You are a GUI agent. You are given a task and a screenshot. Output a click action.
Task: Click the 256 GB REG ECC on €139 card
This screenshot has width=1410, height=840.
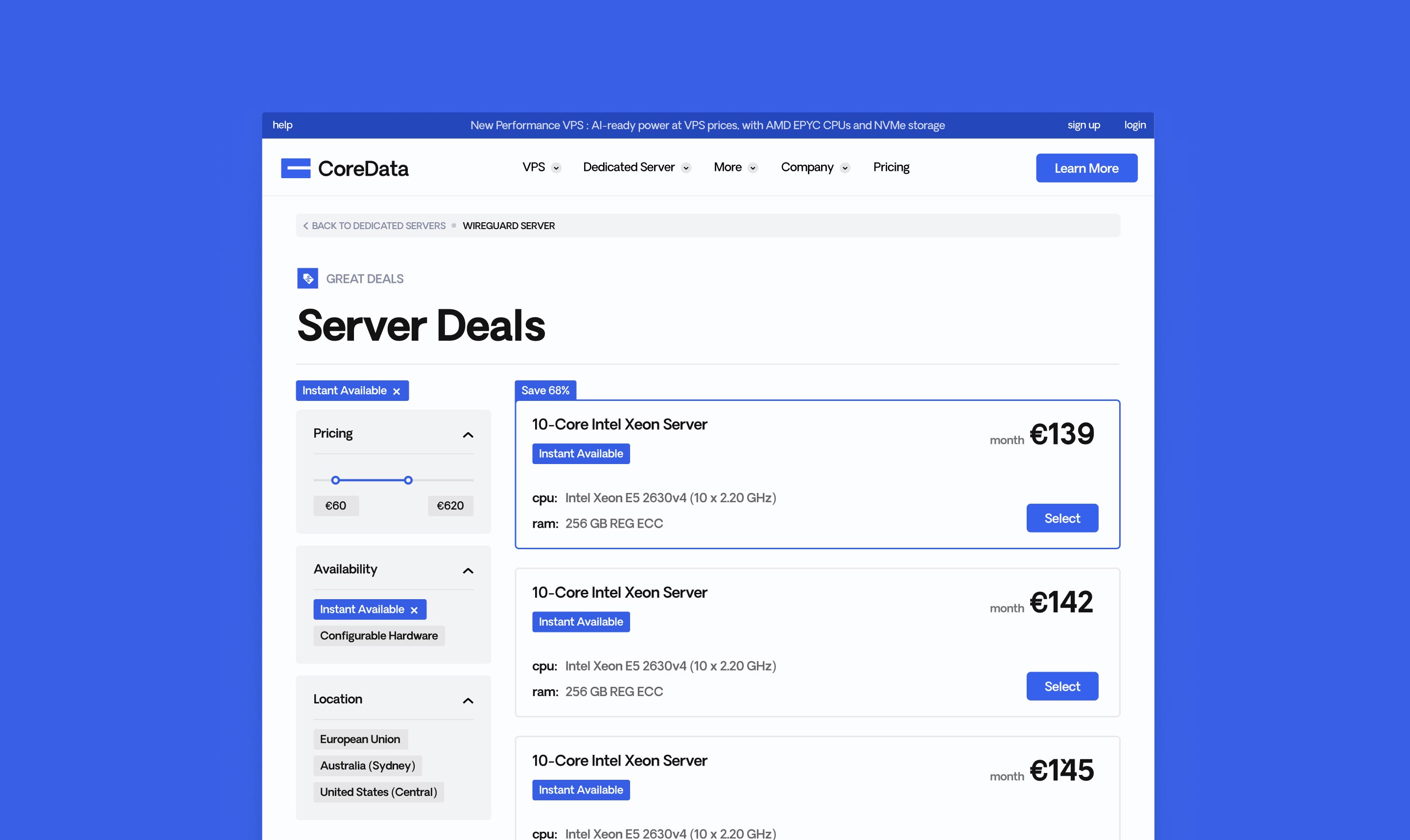(x=614, y=524)
